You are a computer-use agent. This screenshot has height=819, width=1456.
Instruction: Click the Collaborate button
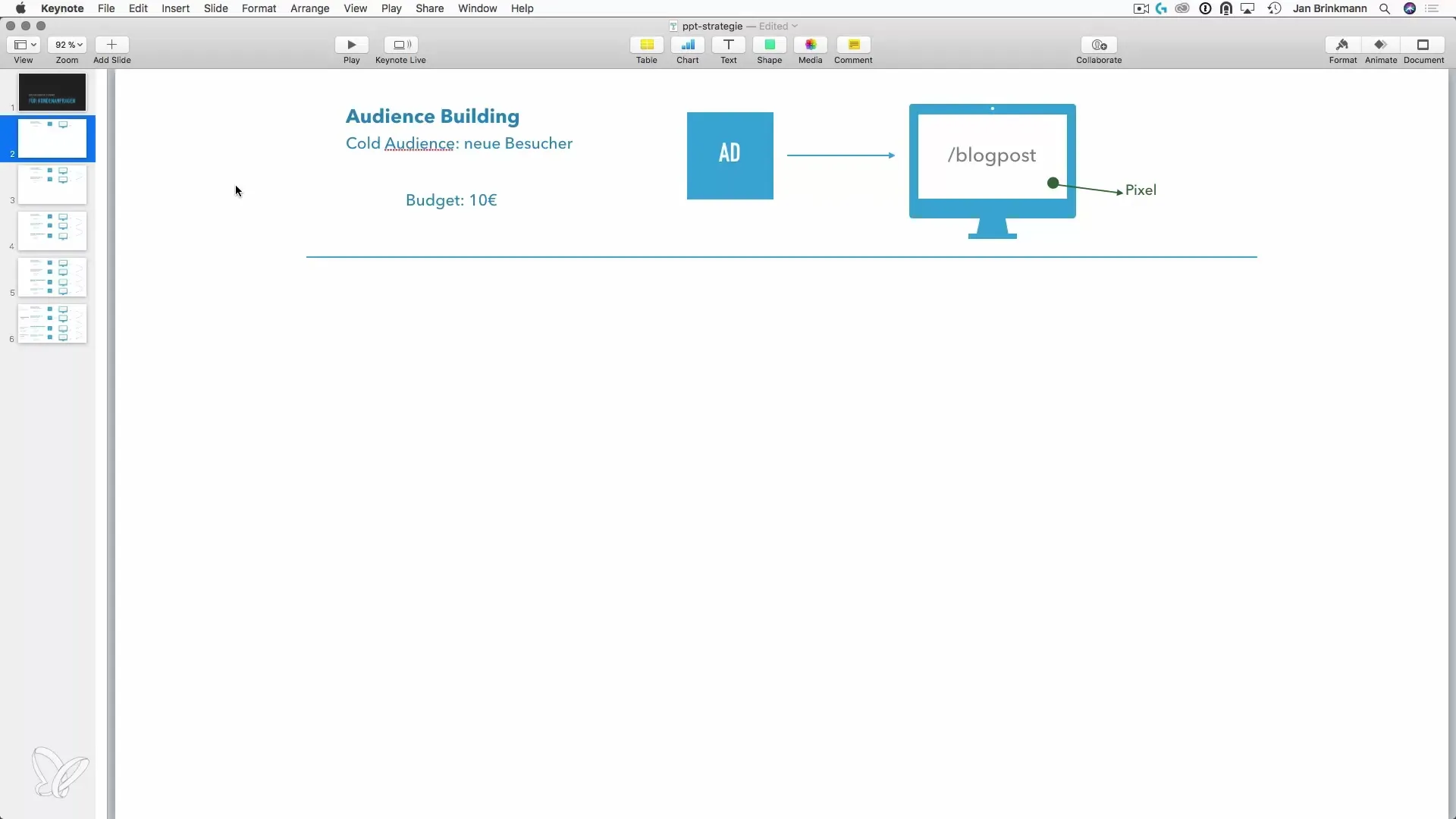(1099, 45)
